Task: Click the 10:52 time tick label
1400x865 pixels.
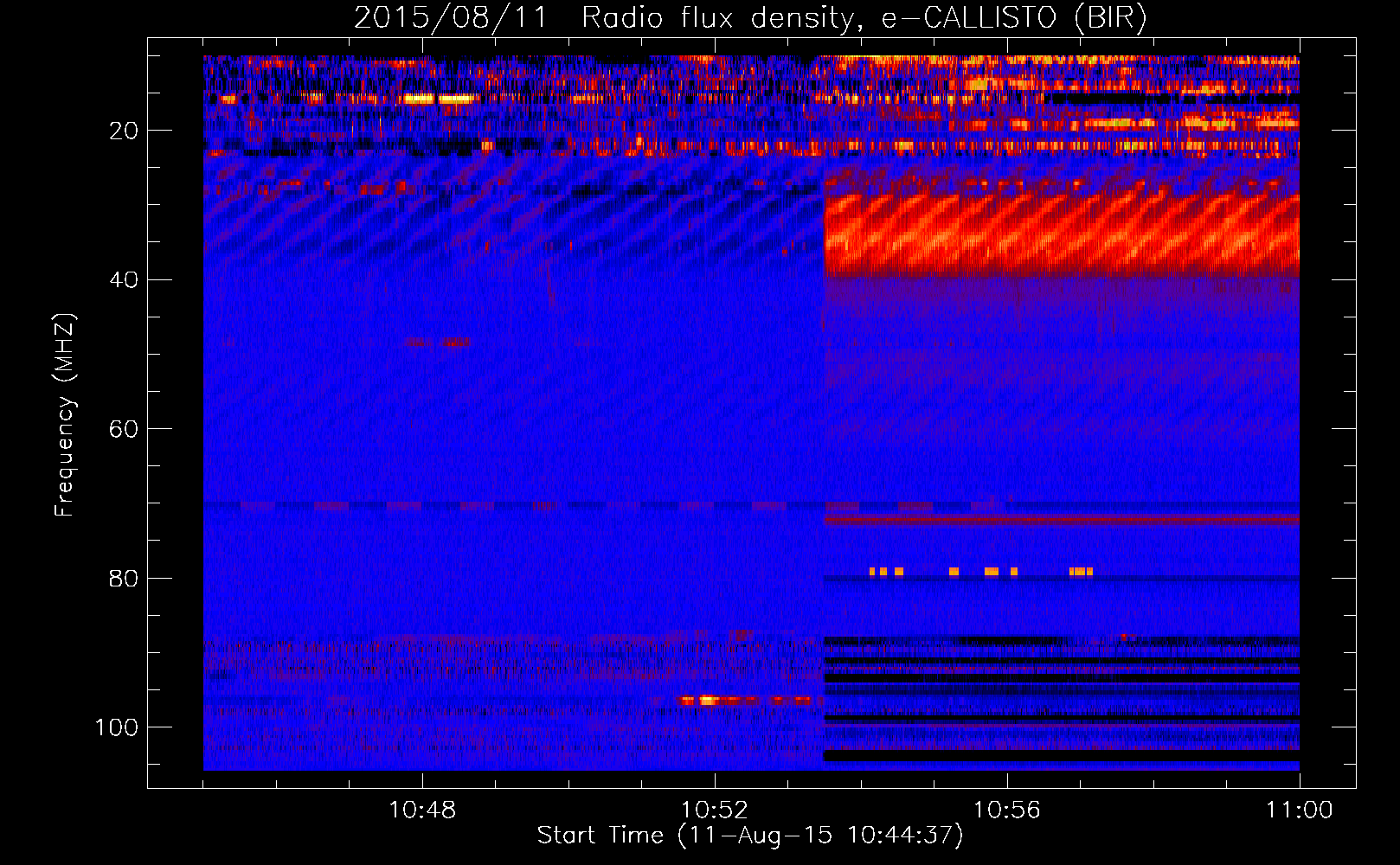Action: (715, 811)
